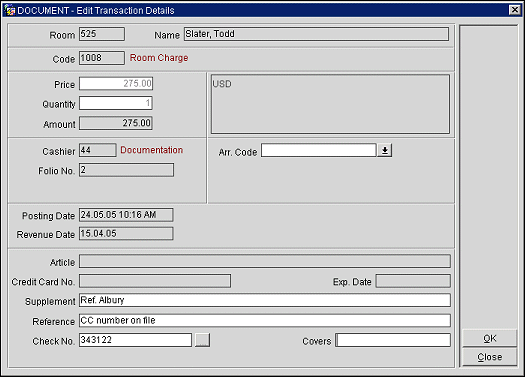Confirm changes with the OK button
The width and height of the screenshot is (525, 377).
pos(490,338)
